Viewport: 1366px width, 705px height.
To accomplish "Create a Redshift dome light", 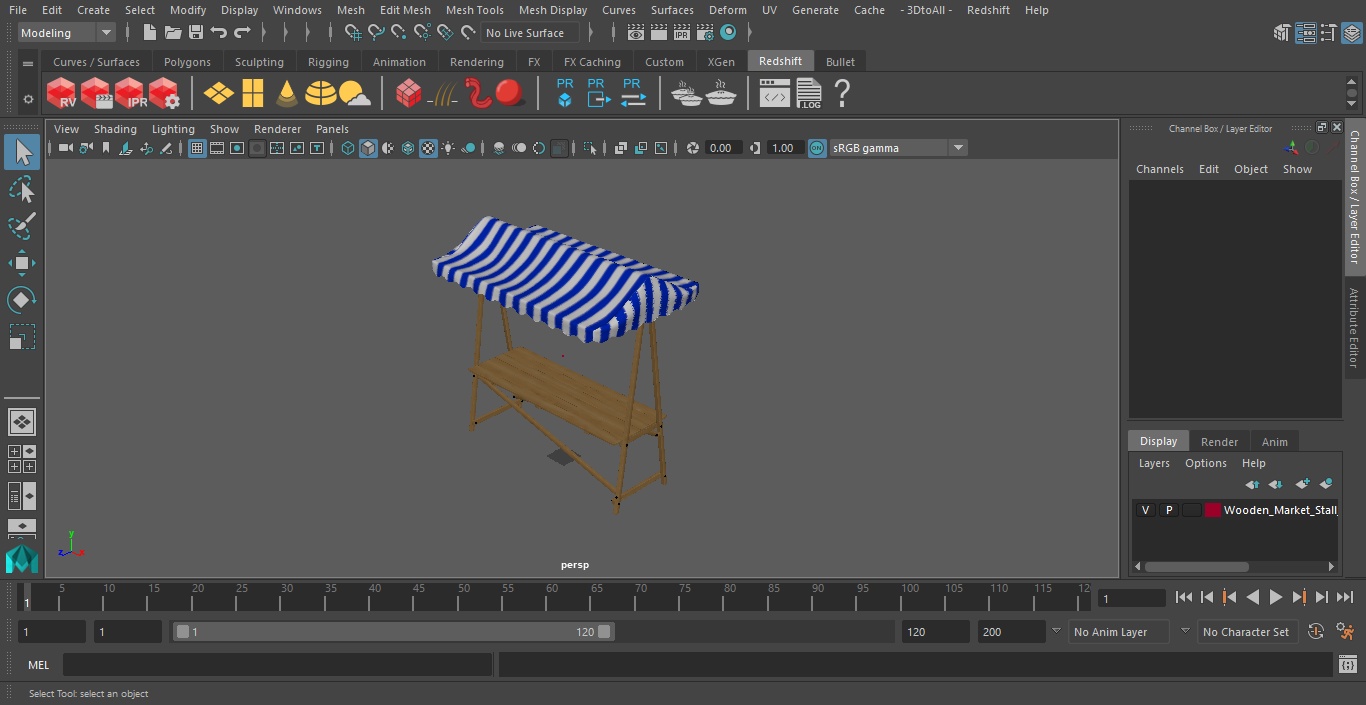I will pos(320,94).
